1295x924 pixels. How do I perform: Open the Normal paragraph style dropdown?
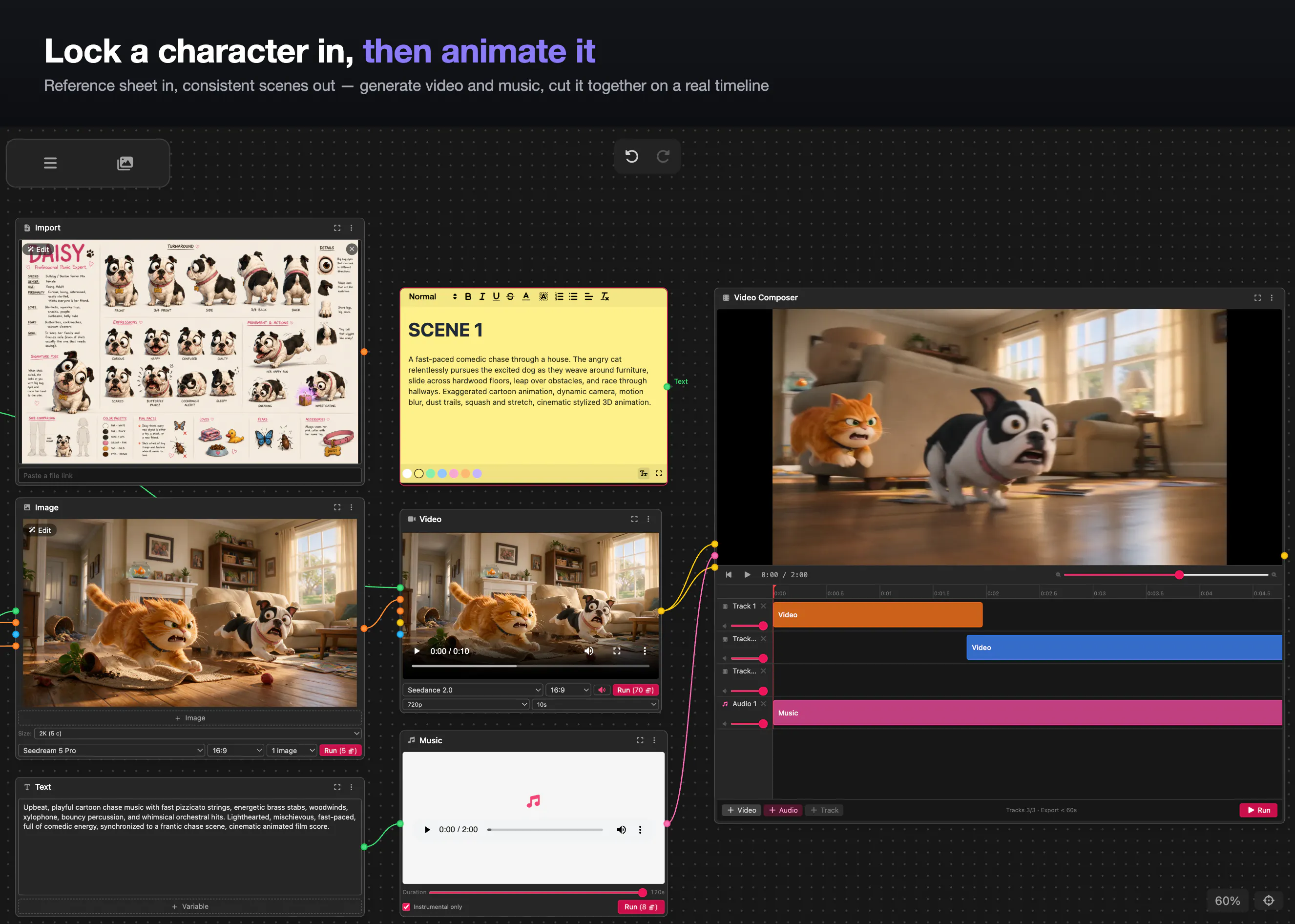point(432,296)
